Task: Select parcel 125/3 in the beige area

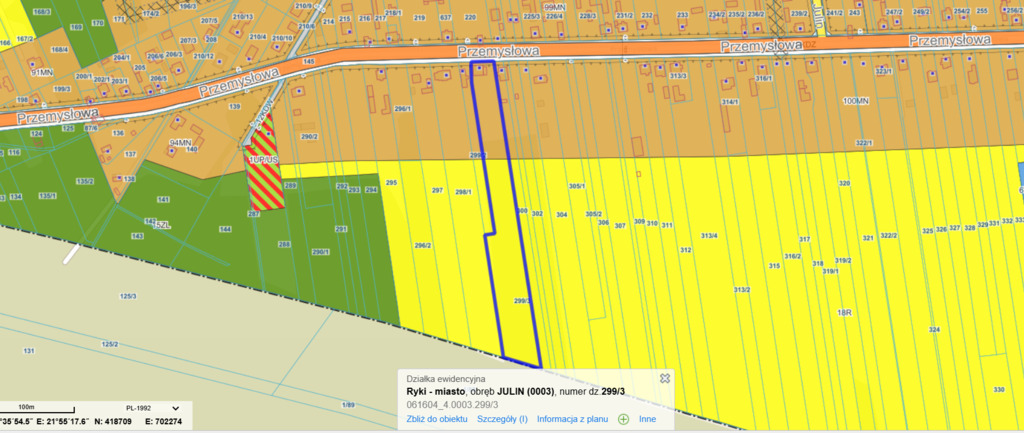Action: (127, 296)
